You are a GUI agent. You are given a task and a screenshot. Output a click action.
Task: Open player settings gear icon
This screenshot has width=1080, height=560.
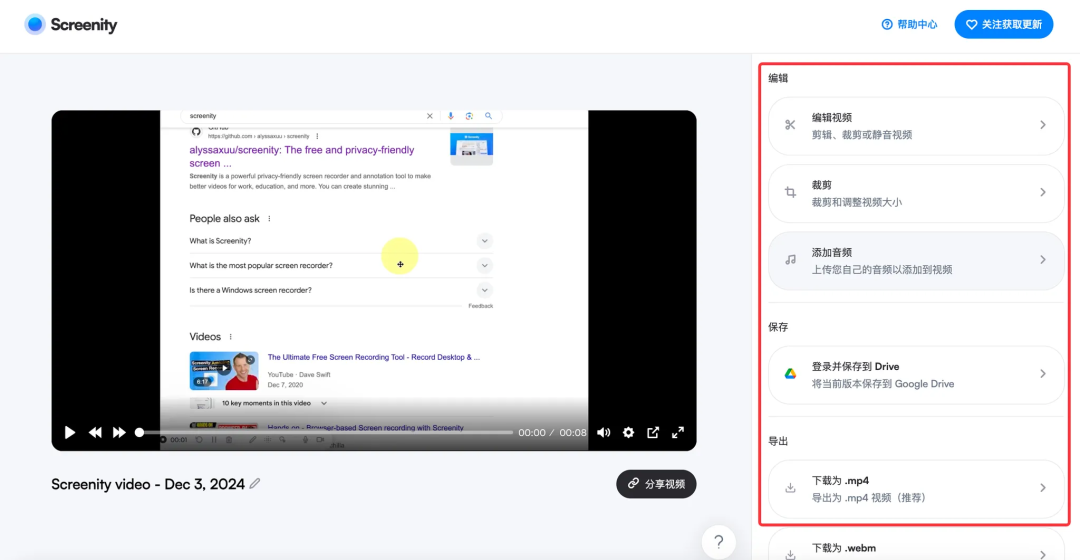click(628, 433)
